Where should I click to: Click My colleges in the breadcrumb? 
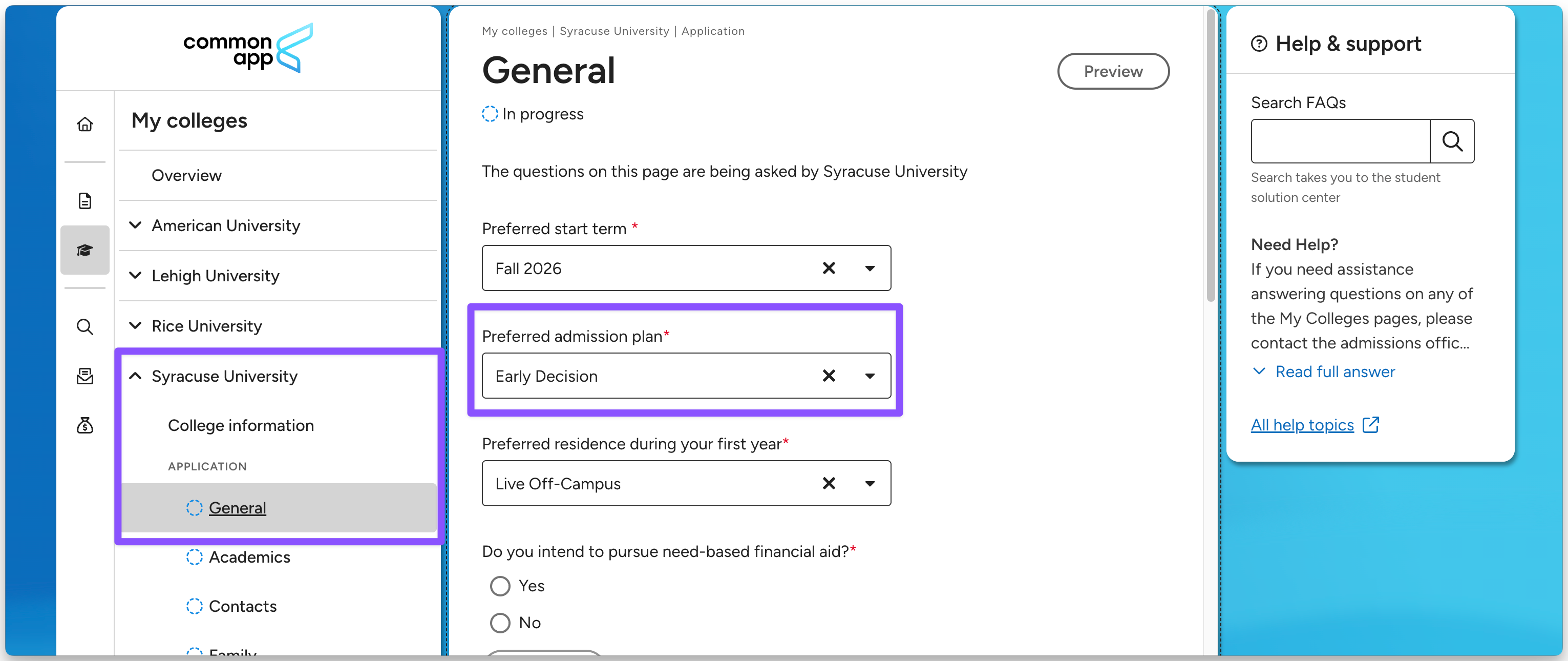(x=514, y=31)
